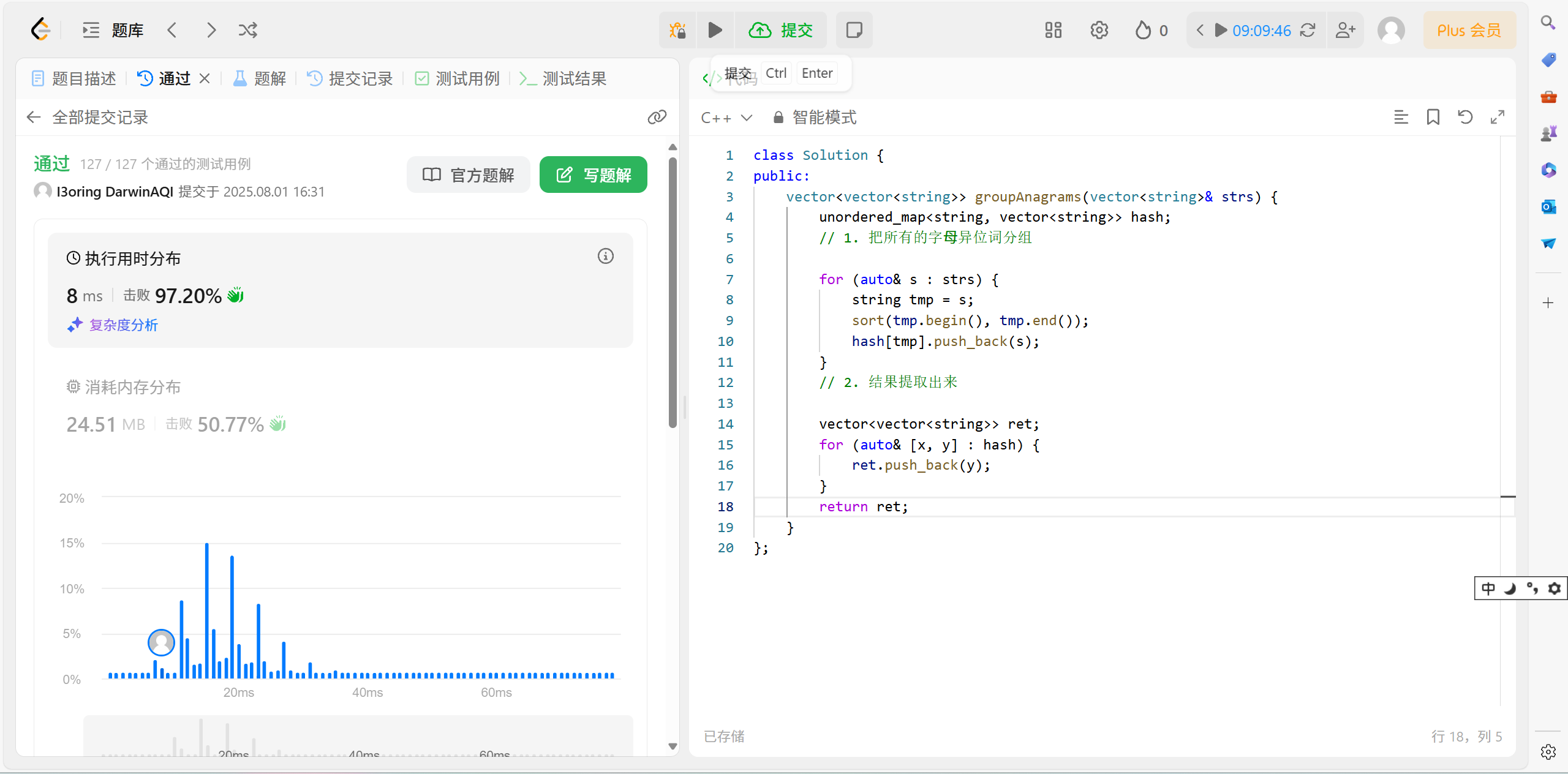Click the sidebar chess figures icon
Screen dimensions: 1568x774
[1548, 133]
